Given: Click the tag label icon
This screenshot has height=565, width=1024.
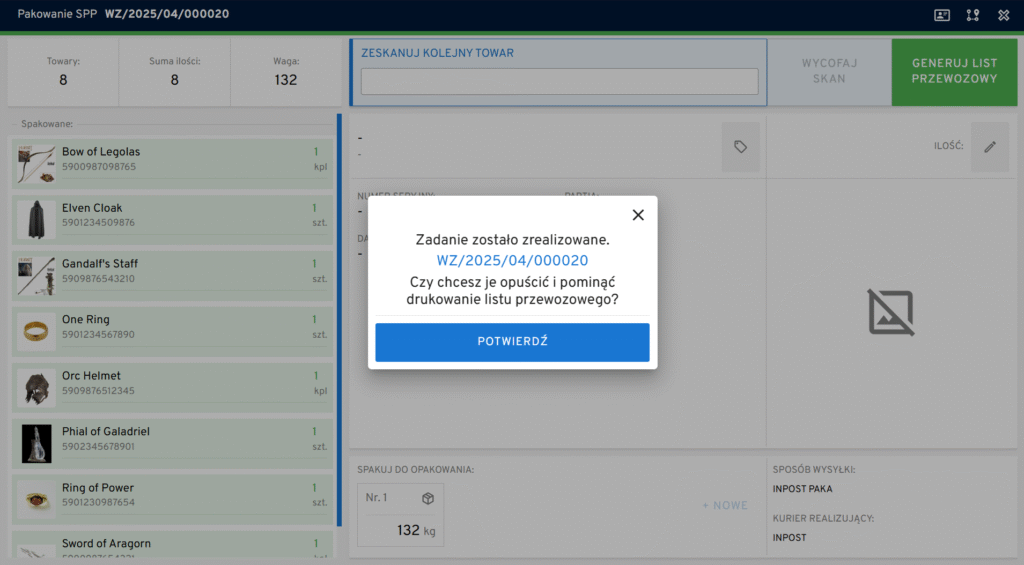Looking at the screenshot, I should (x=740, y=147).
